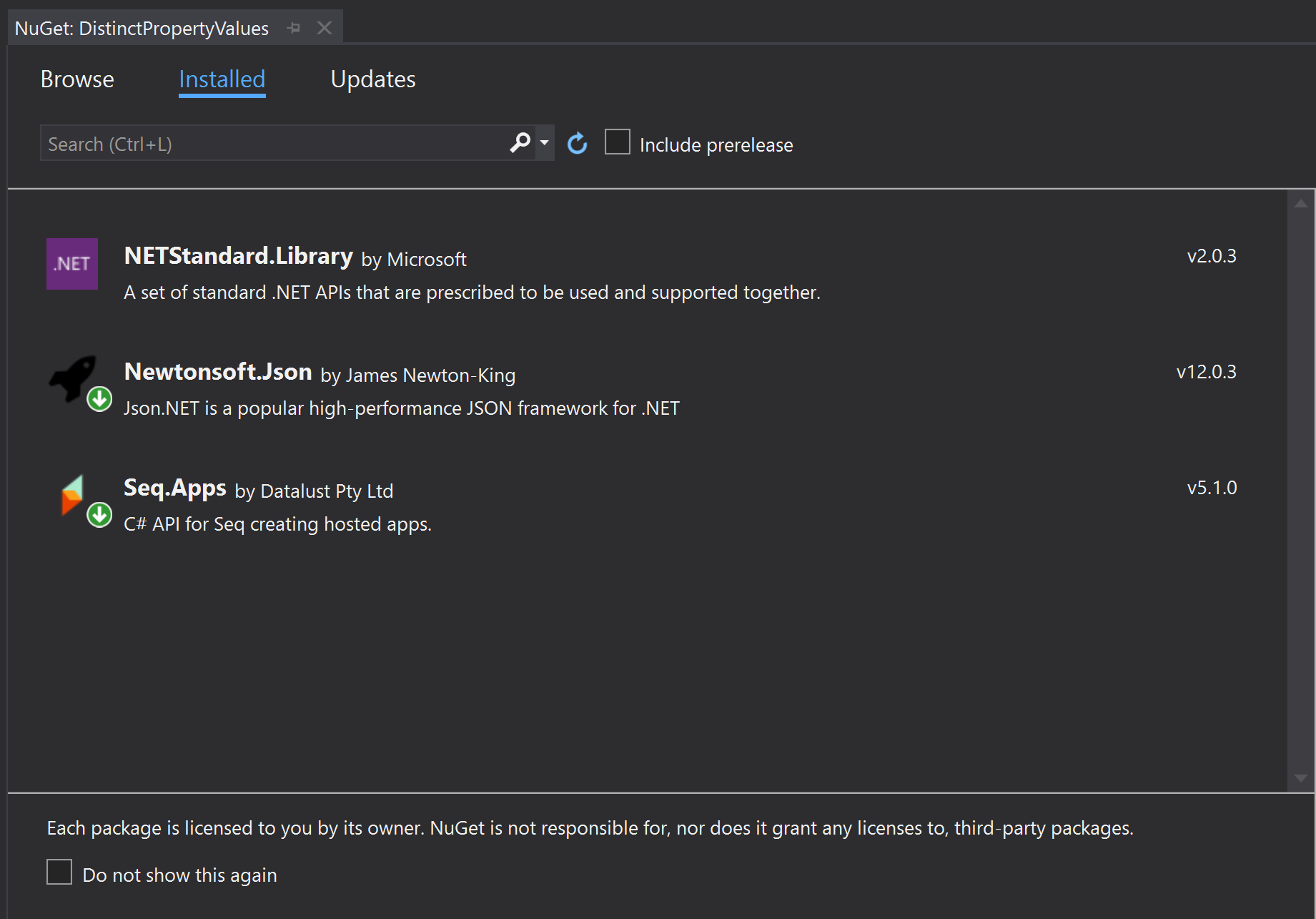Open the NETStandard.Library package icon
Viewport: 1316px width, 919px height.
pos(71,264)
